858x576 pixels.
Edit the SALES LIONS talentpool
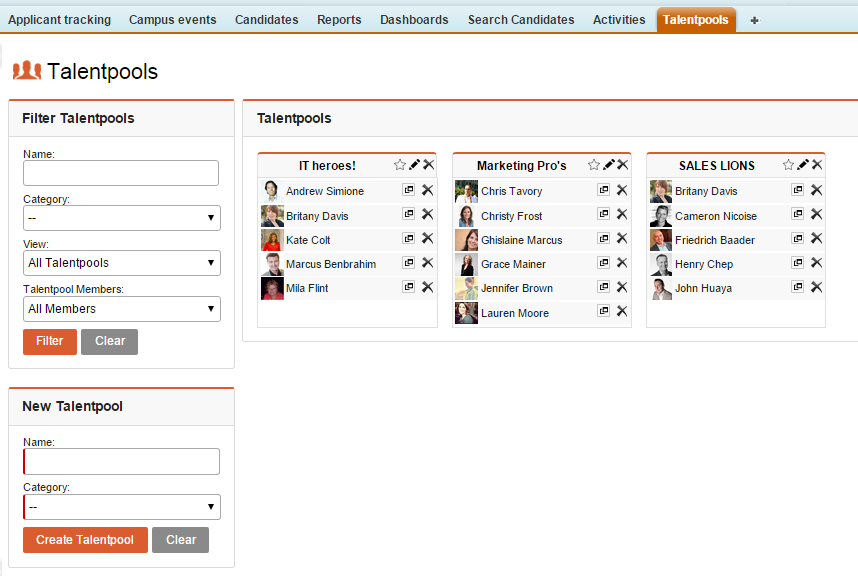tap(803, 165)
